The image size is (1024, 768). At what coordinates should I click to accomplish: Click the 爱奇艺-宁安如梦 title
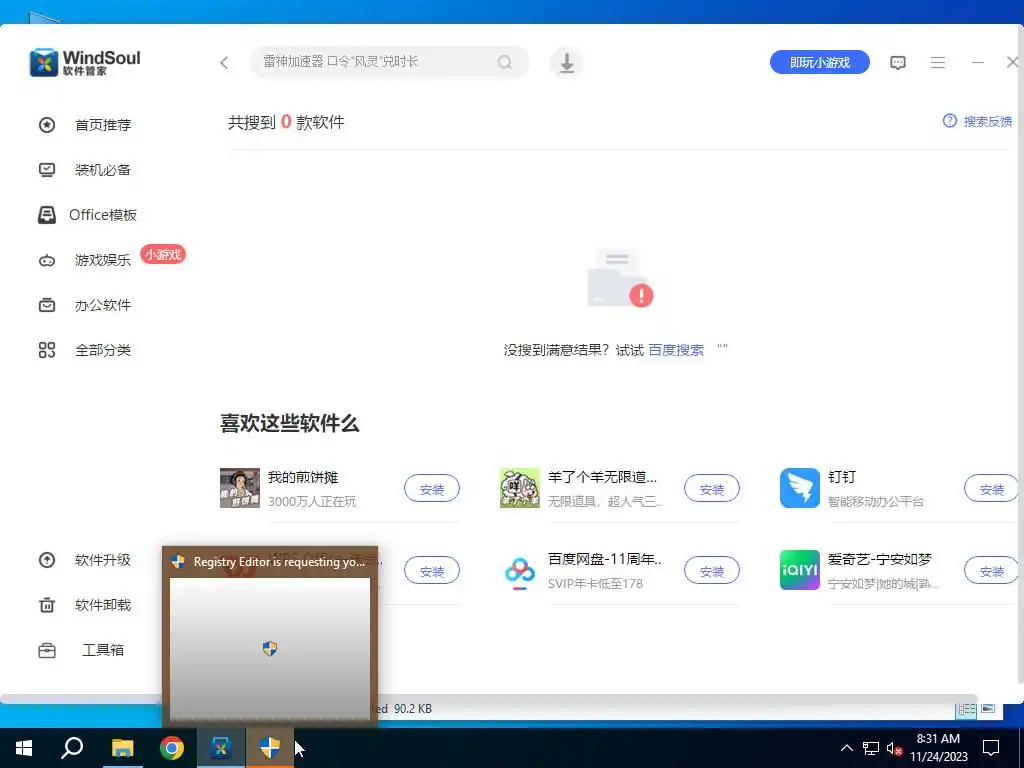point(880,560)
